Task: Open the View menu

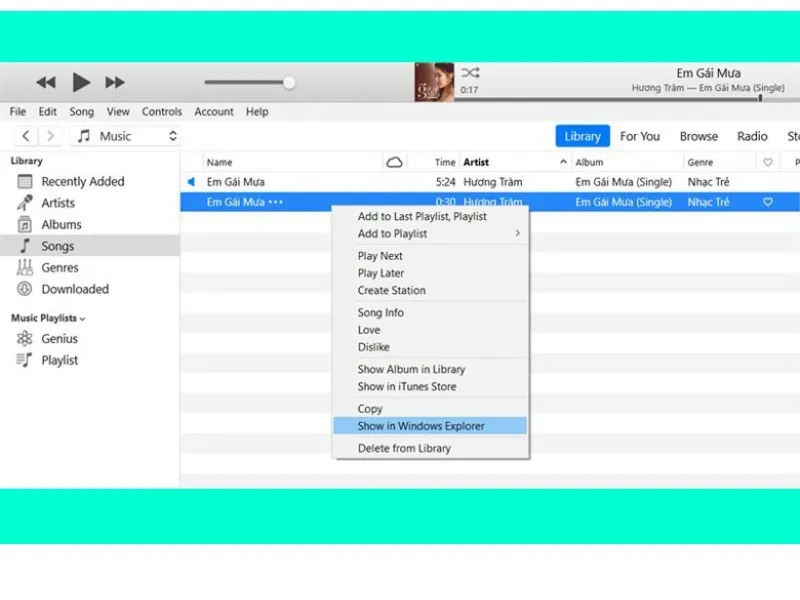Action: tap(118, 111)
